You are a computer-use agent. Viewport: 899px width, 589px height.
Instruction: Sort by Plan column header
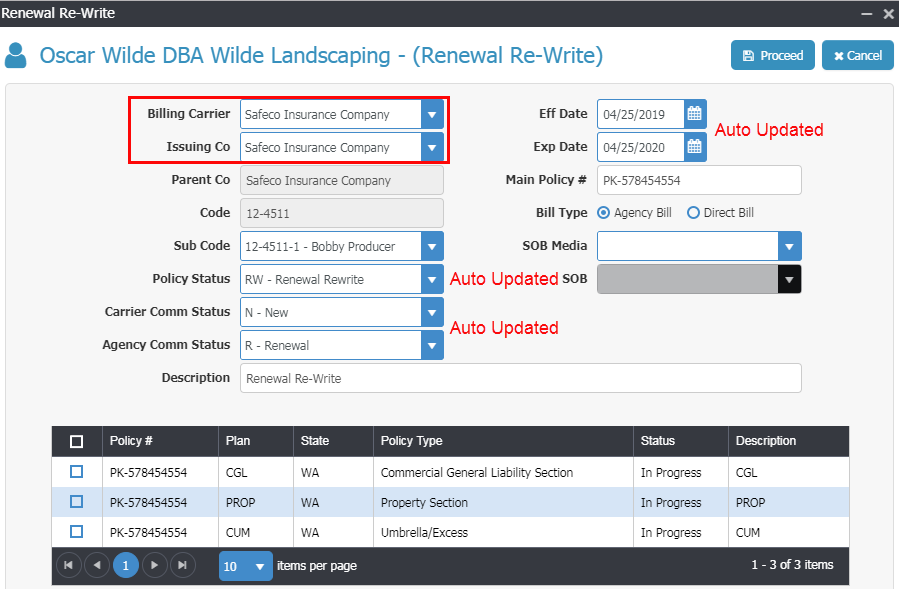coord(238,440)
